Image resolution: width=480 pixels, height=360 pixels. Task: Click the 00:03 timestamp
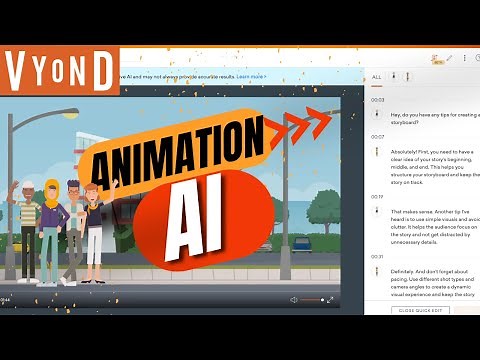click(378, 100)
